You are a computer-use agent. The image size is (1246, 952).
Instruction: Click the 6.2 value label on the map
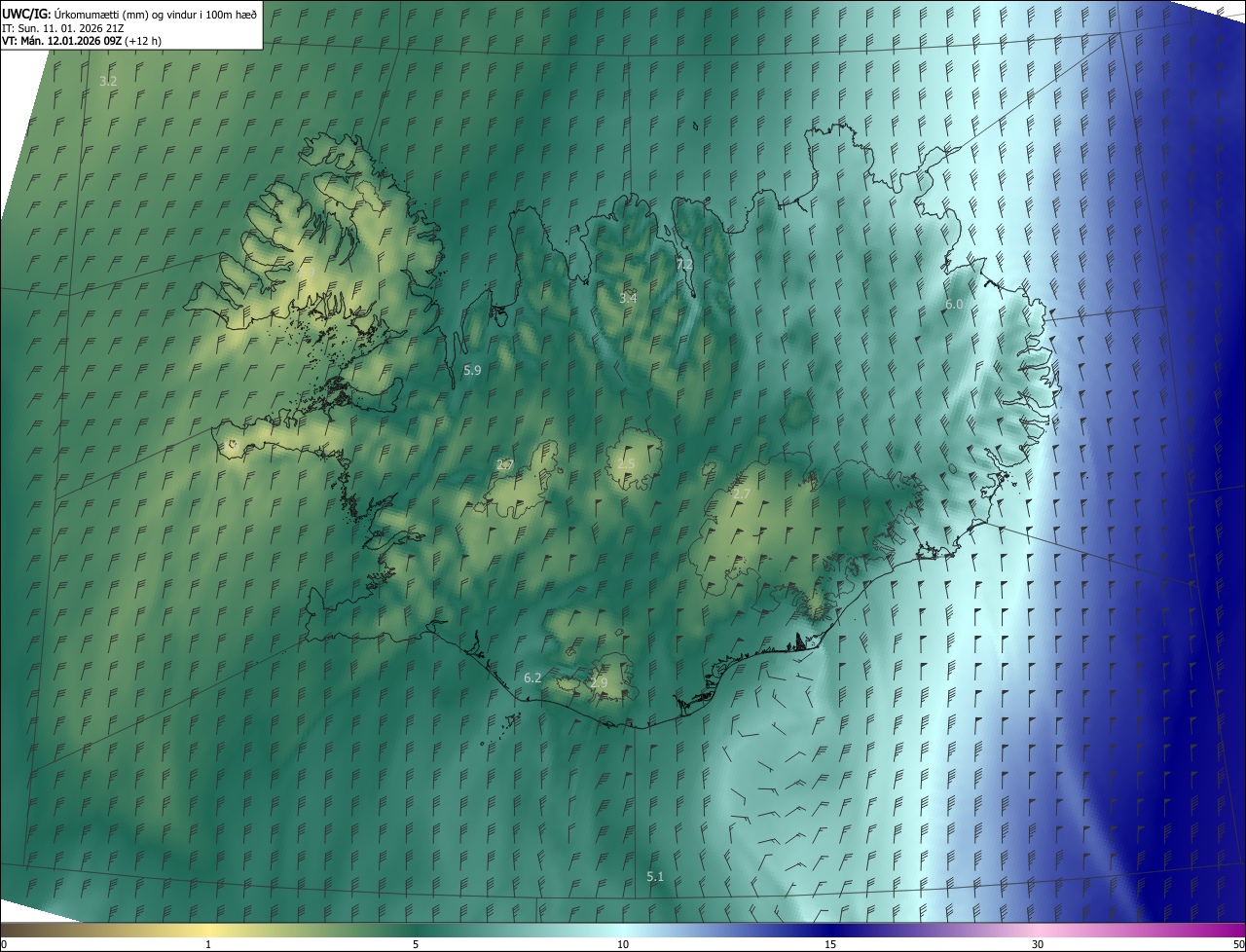pyautogui.click(x=532, y=678)
